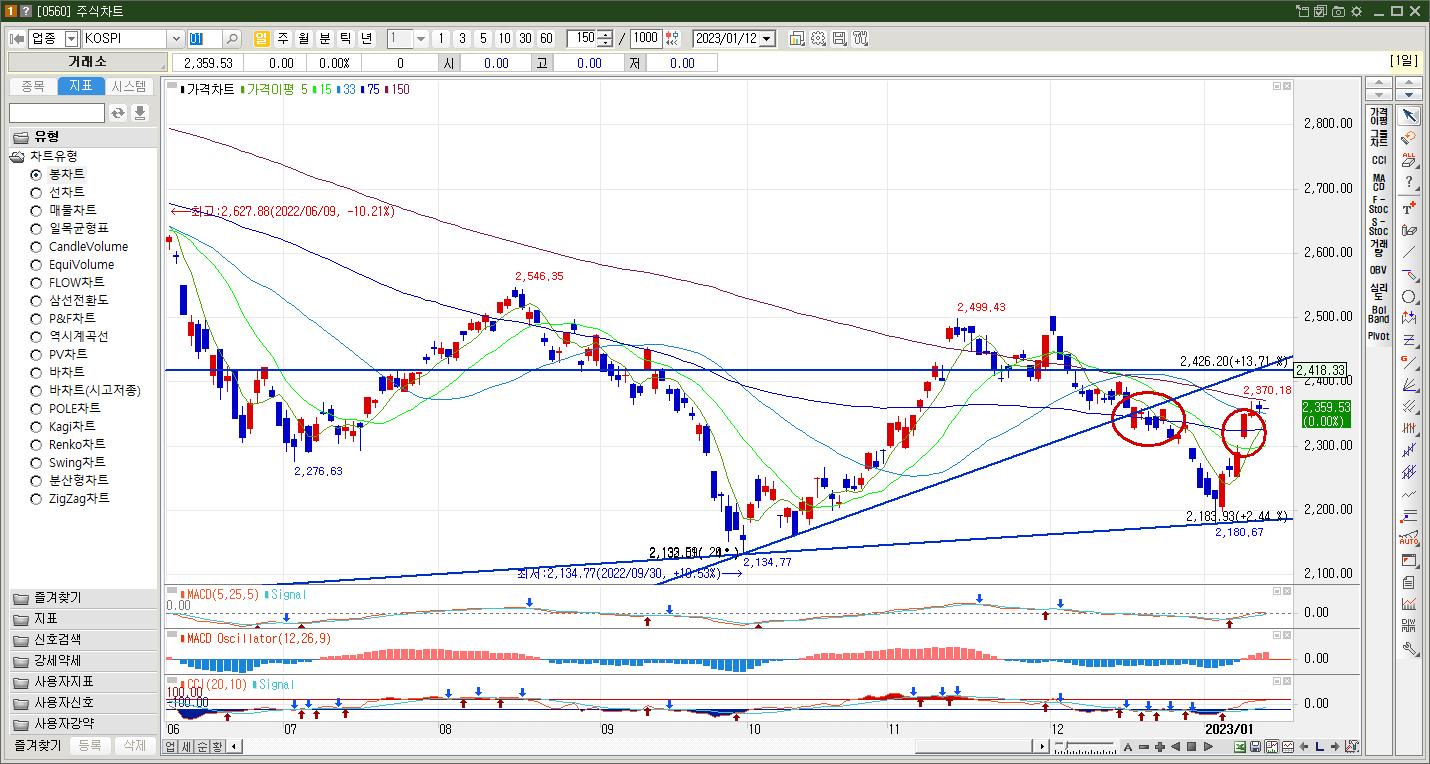This screenshot has height=764, width=1430.
Task: Click refresh icon beside indicator search box
Action: click(x=118, y=113)
